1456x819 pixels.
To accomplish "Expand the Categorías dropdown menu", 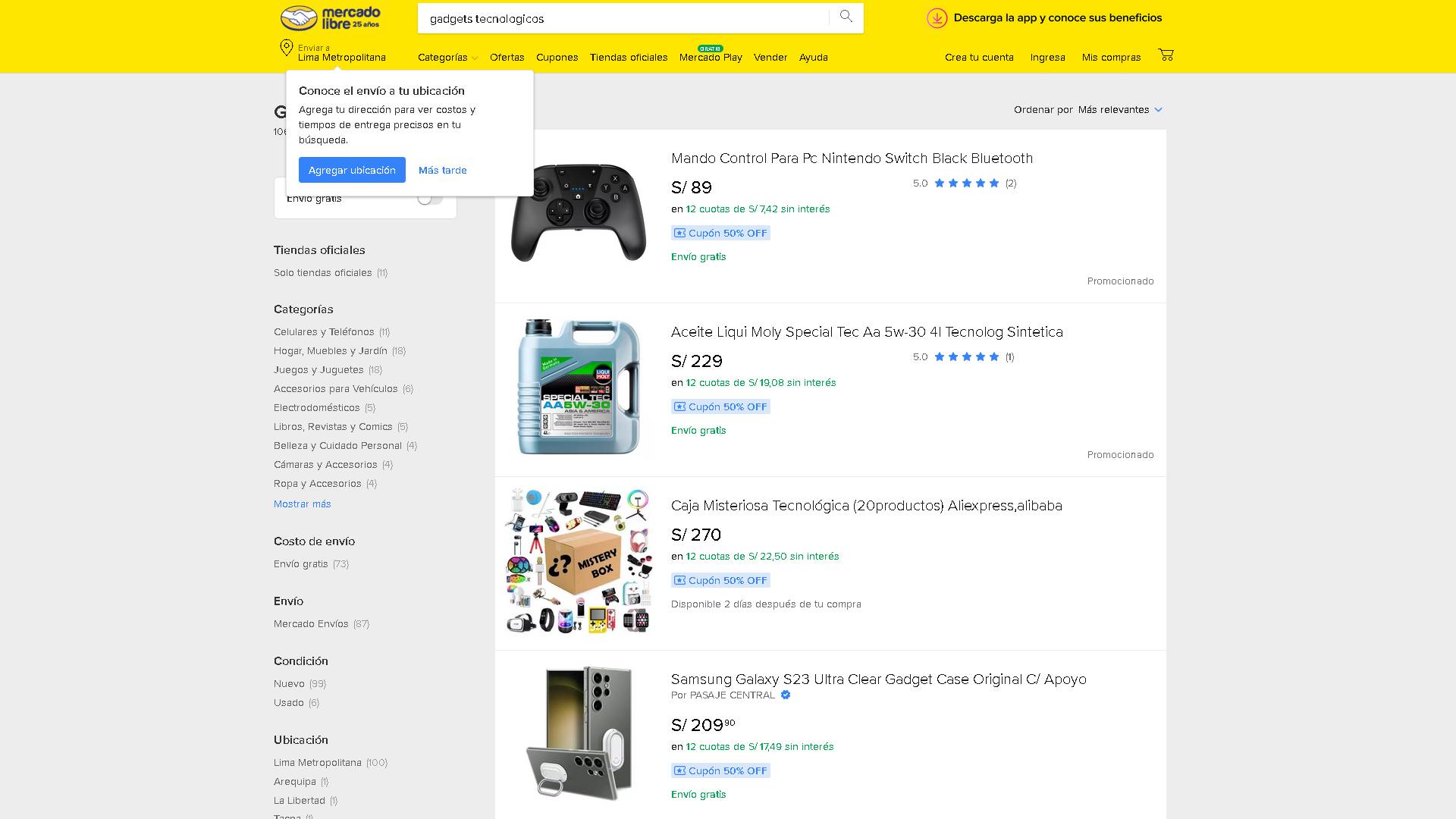I will click(x=447, y=57).
